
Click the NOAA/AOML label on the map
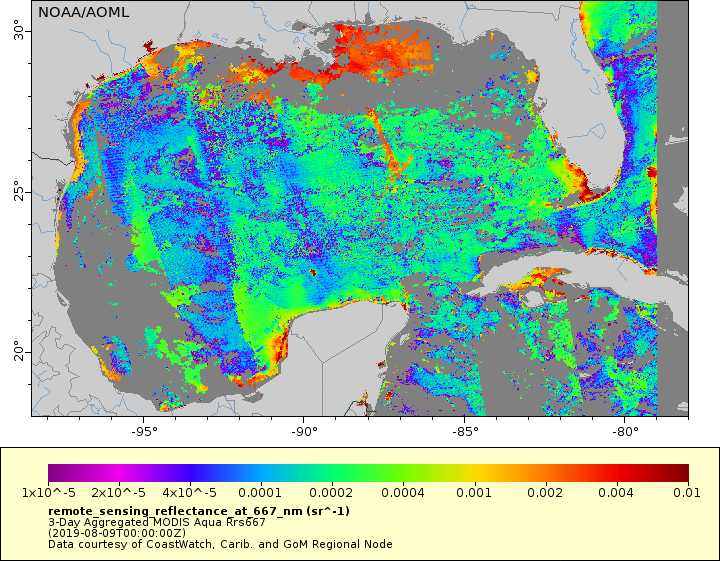coord(83,12)
